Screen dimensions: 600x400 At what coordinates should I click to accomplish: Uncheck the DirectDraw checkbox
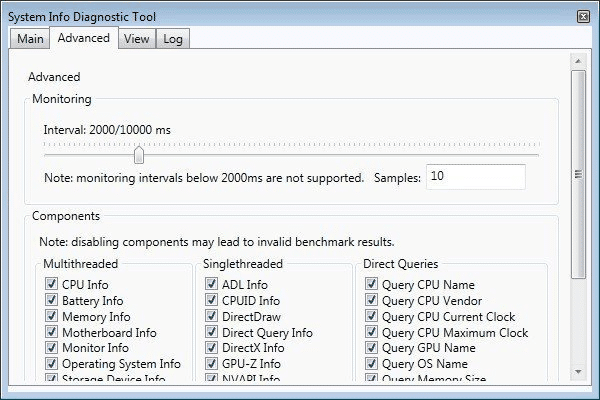pyautogui.click(x=211, y=317)
